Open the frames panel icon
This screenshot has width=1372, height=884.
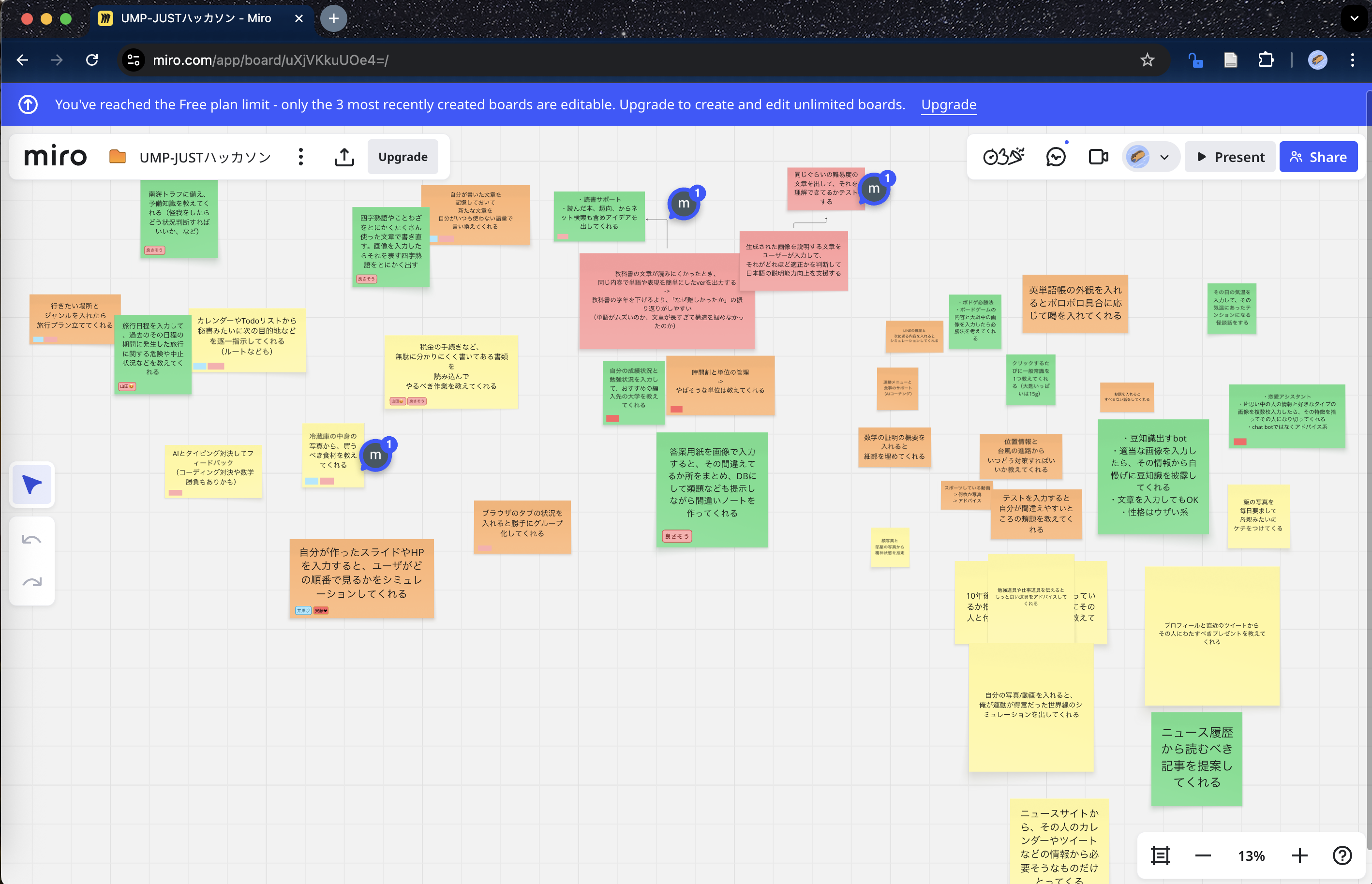coord(1160,856)
